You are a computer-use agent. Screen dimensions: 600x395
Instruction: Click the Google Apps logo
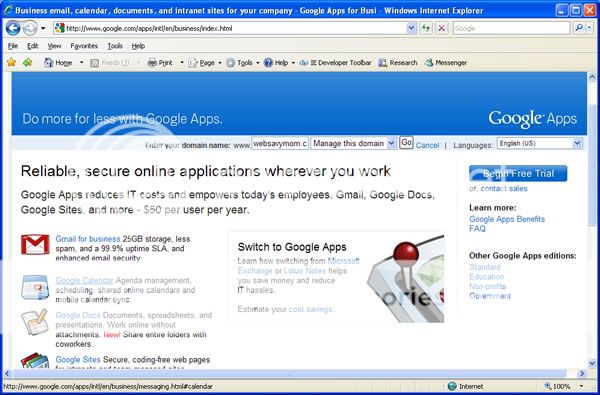(x=532, y=119)
